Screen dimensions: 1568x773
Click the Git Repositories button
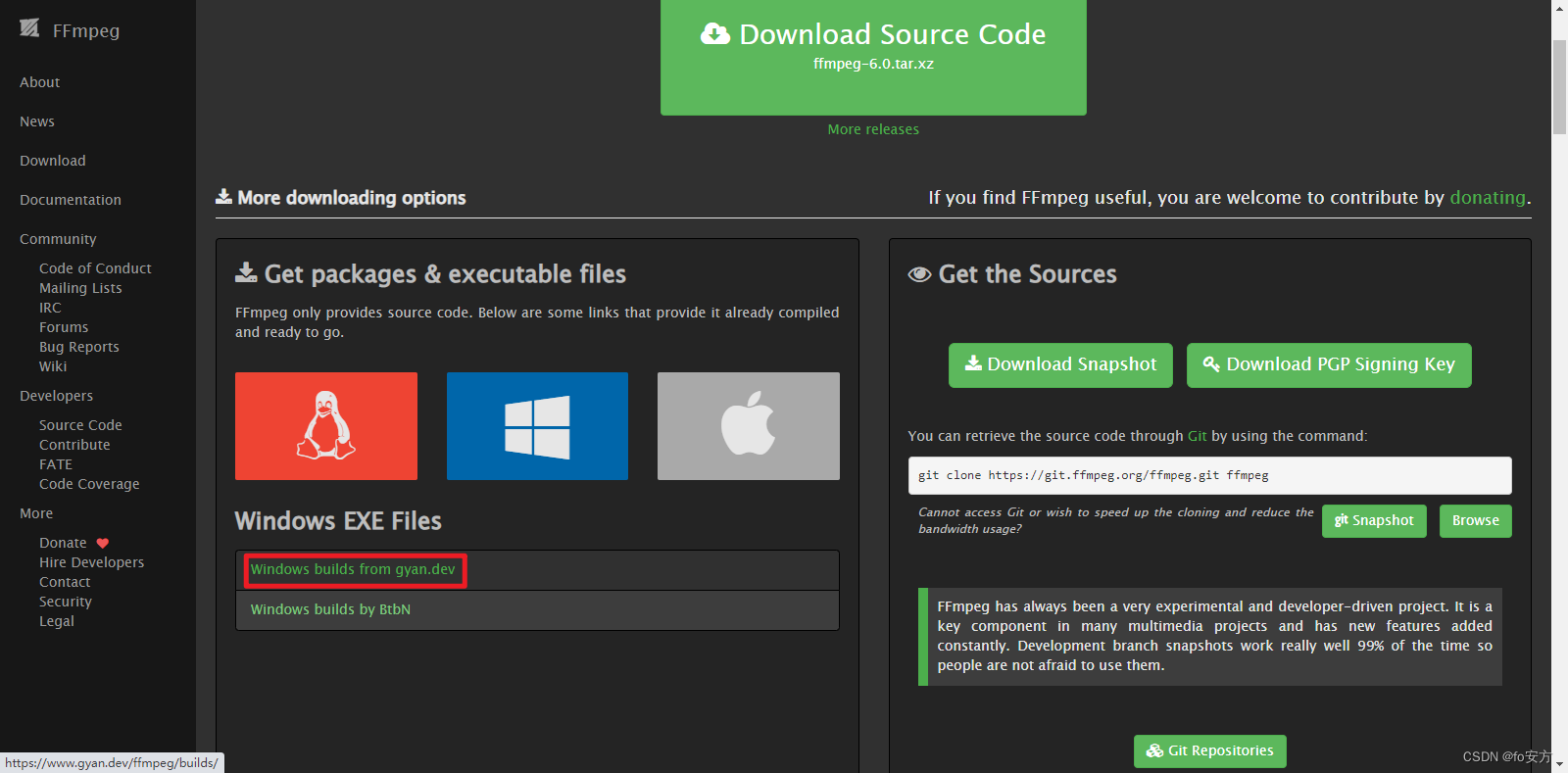coord(1210,751)
